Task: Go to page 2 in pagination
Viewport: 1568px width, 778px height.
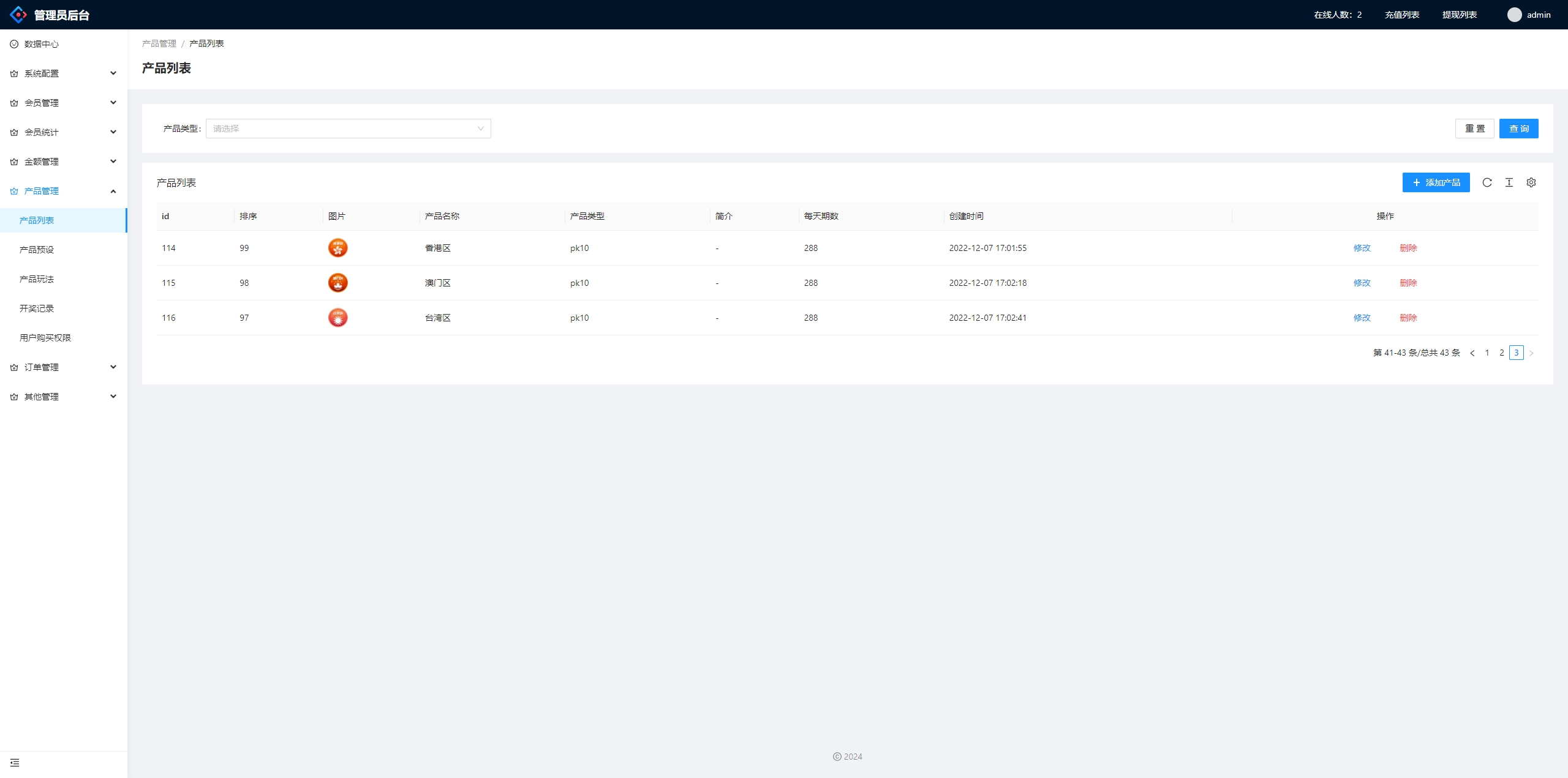Action: (1501, 353)
